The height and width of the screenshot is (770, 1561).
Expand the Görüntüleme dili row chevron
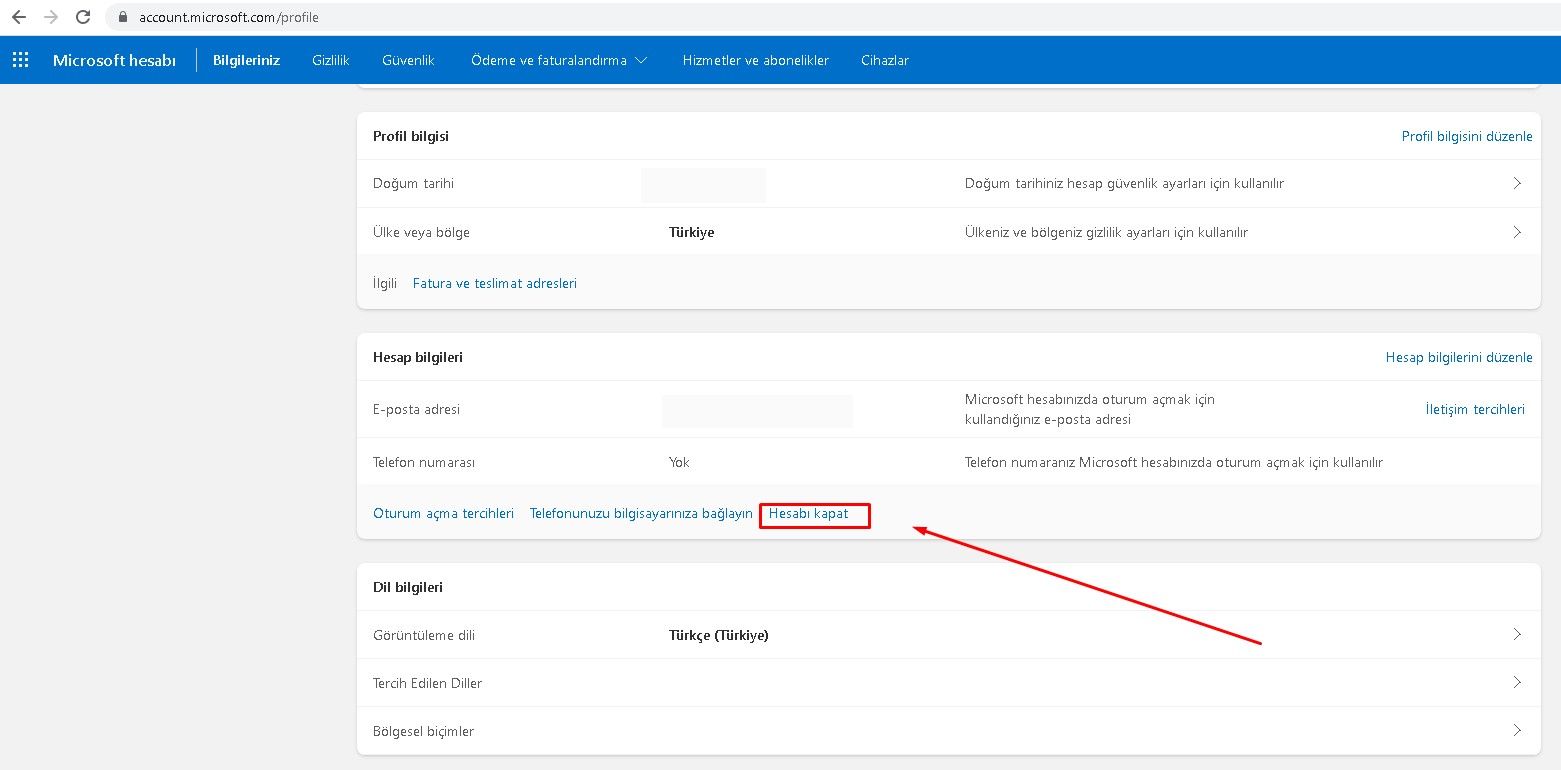pos(1516,634)
